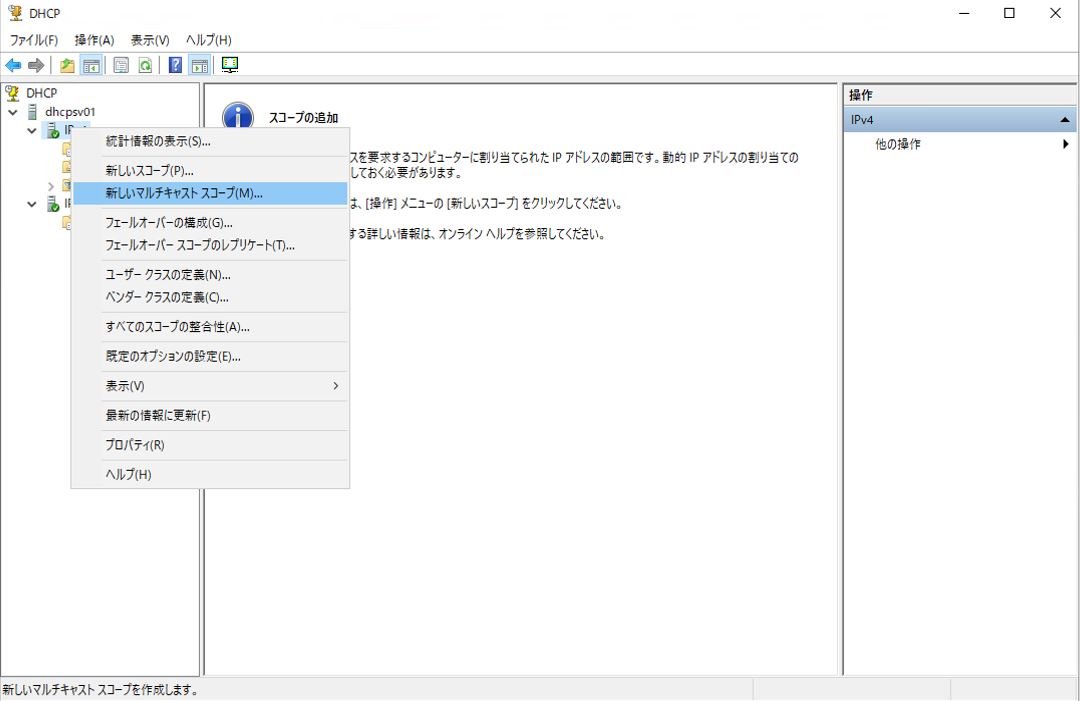Screen dimensions: 1080x701
Task: Click the Up one level folder icon
Action: tap(67, 66)
